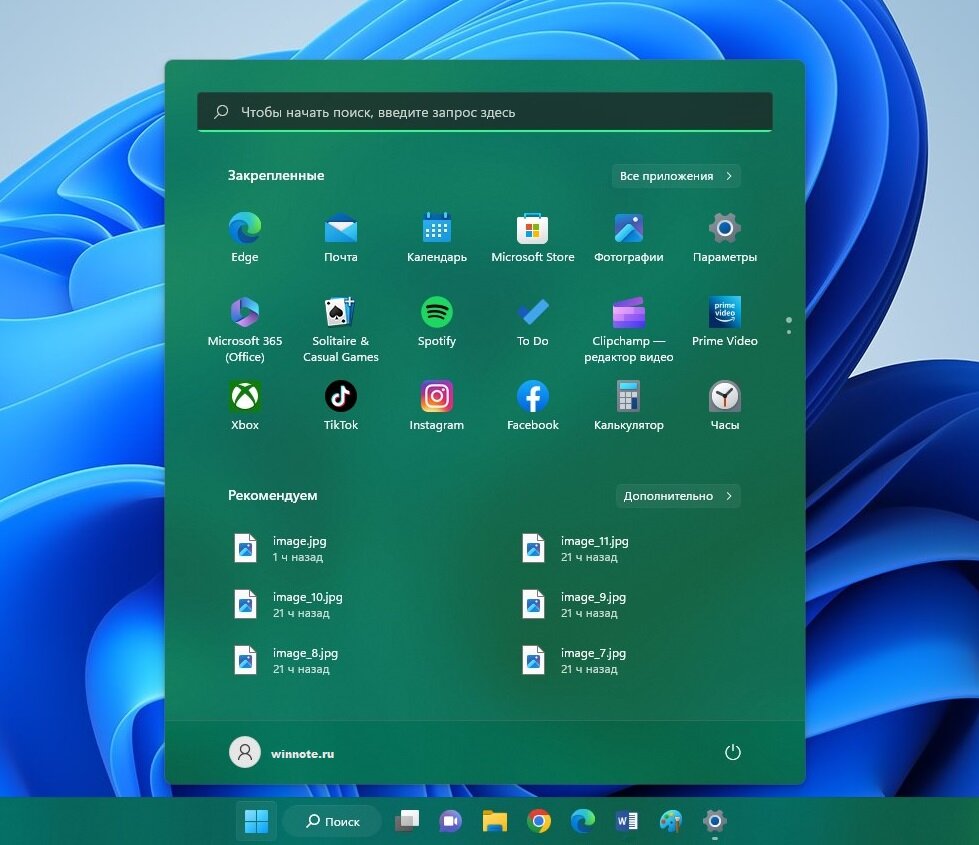Click the power button icon
Viewport: 979px width, 845px height.
point(732,752)
